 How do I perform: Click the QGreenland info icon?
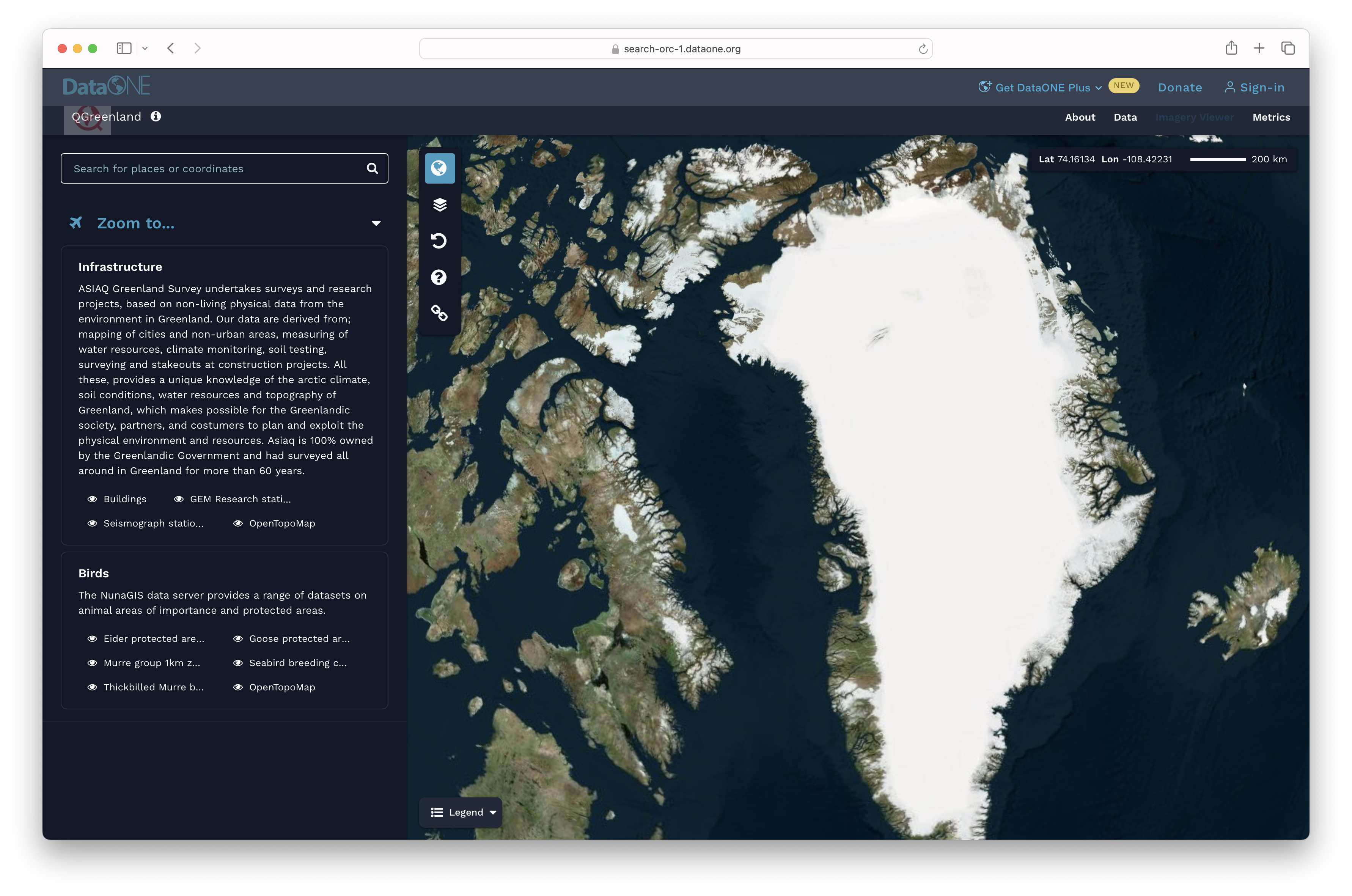156,116
